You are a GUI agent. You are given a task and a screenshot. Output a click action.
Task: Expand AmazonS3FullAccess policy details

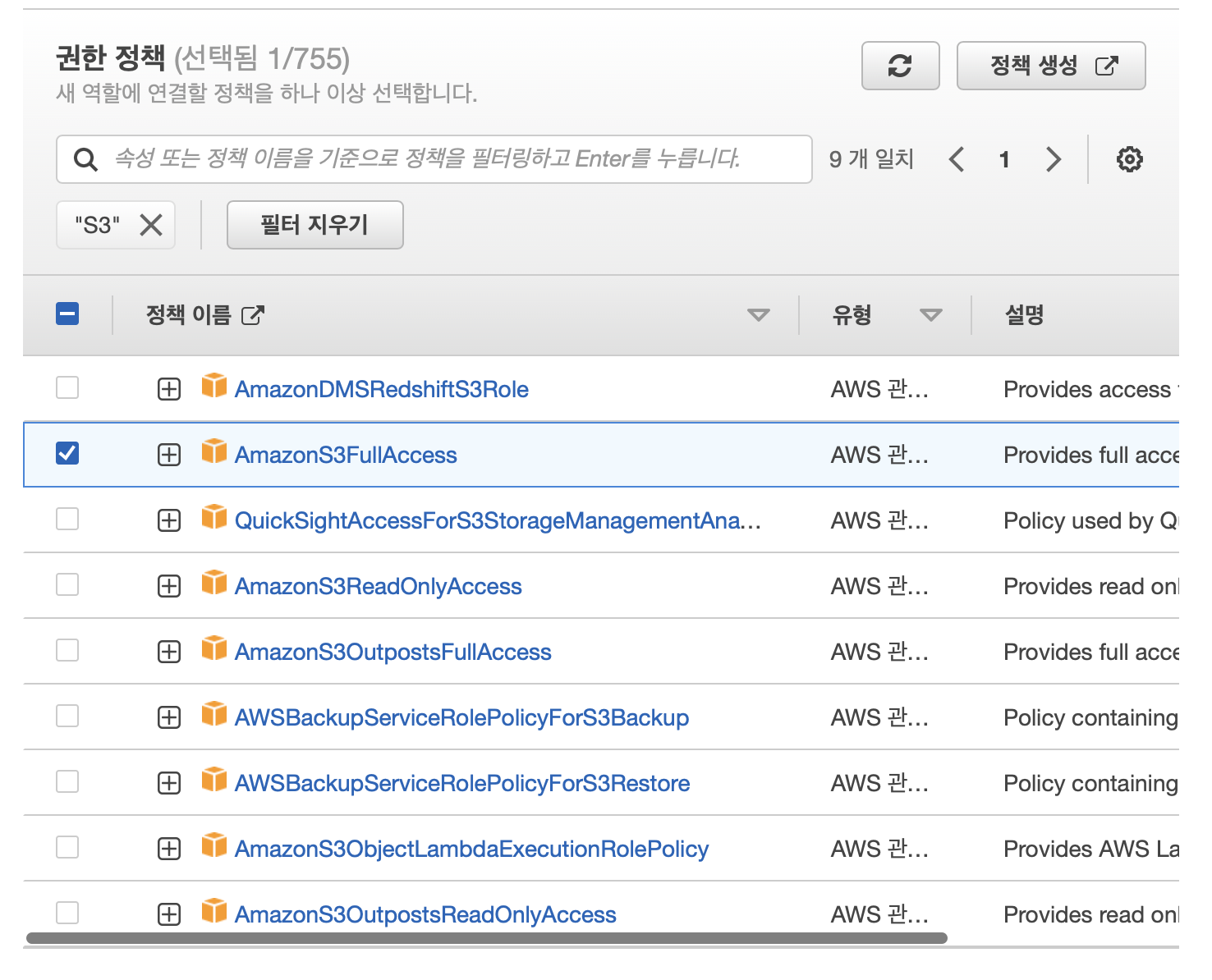click(169, 455)
